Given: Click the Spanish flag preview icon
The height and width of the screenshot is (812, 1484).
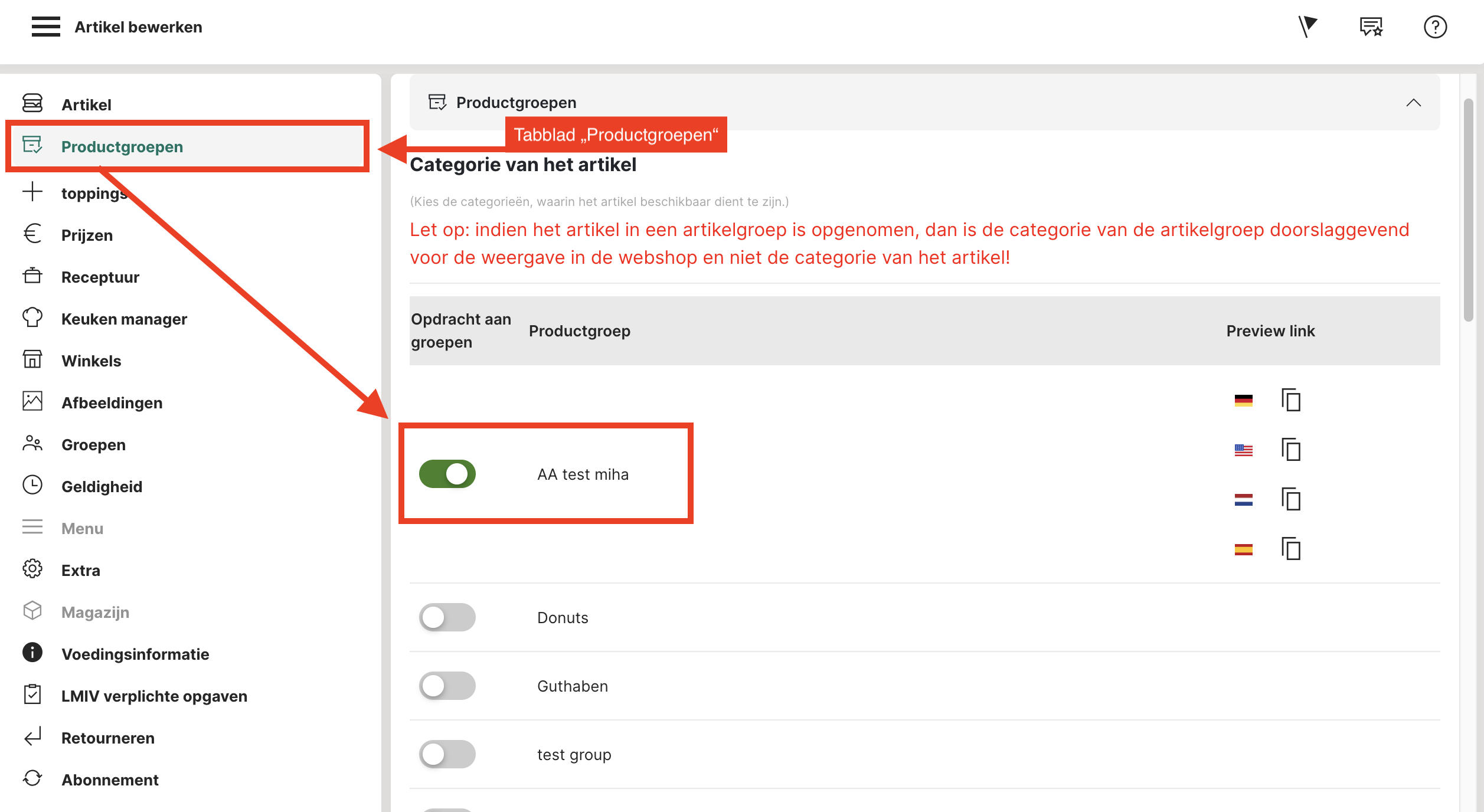Looking at the screenshot, I should click(x=1243, y=549).
